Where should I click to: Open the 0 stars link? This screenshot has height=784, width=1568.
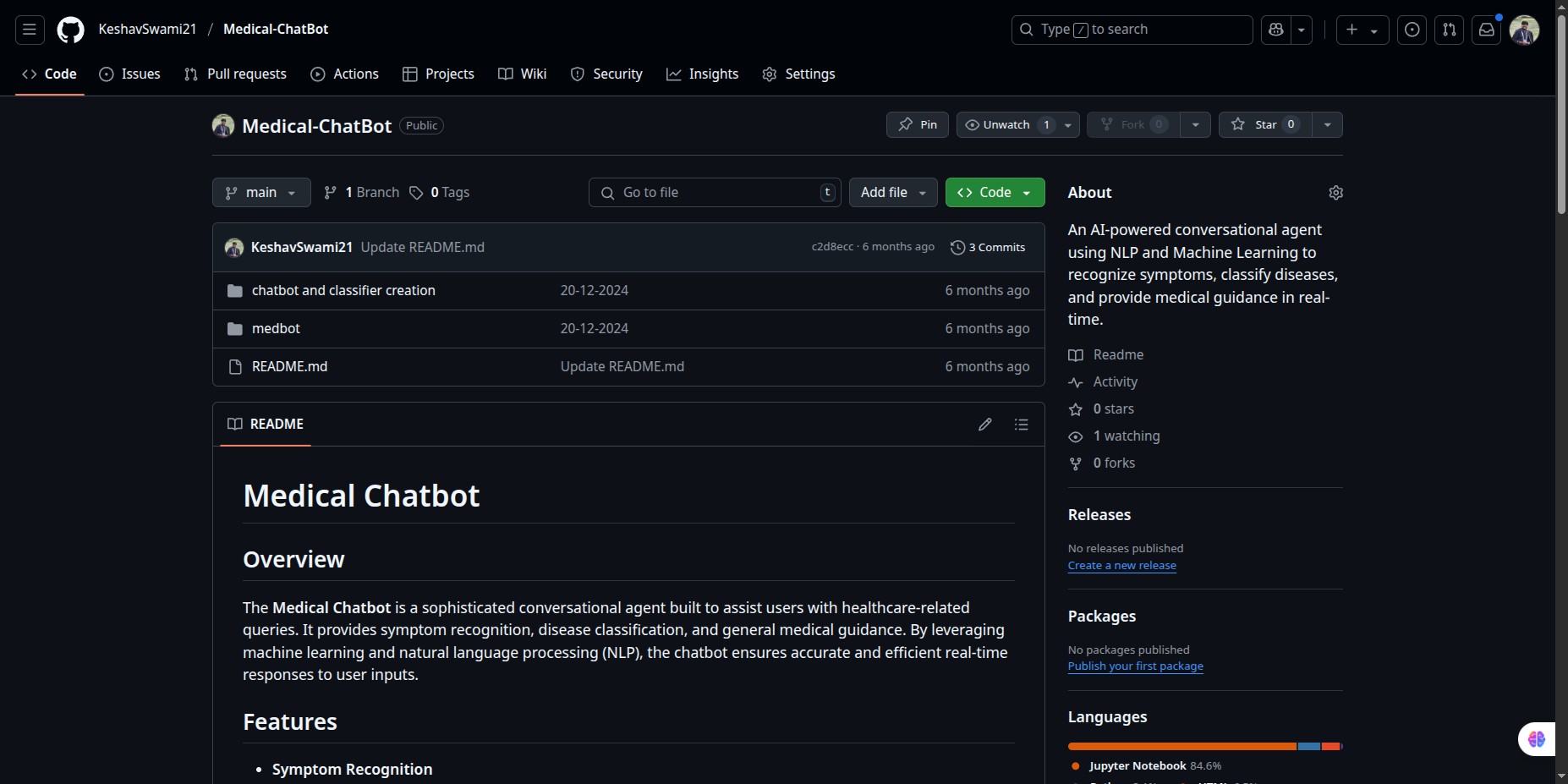coord(1101,409)
